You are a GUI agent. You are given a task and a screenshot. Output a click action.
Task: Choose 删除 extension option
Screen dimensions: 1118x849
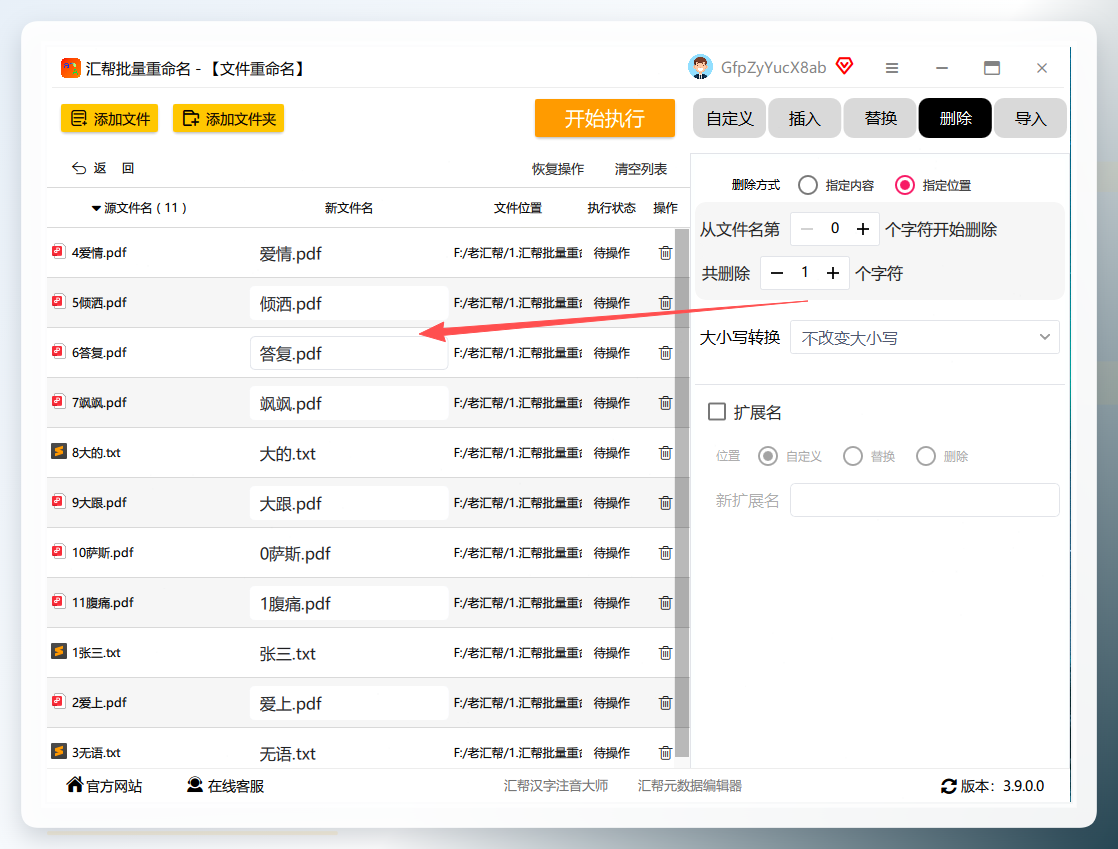point(925,456)
